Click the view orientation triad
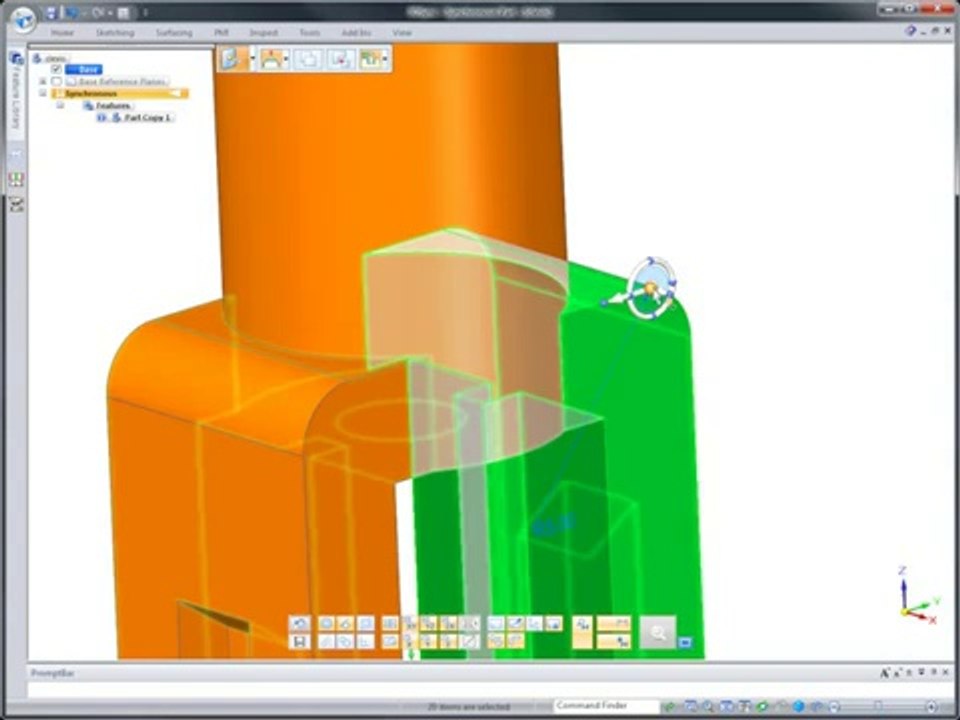 pos(918,597)
